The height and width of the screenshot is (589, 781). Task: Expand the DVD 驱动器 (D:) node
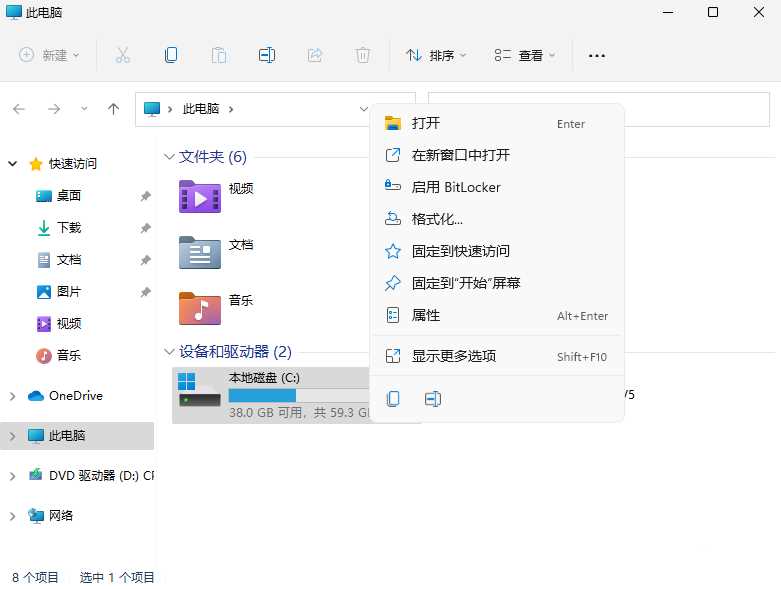13,476
